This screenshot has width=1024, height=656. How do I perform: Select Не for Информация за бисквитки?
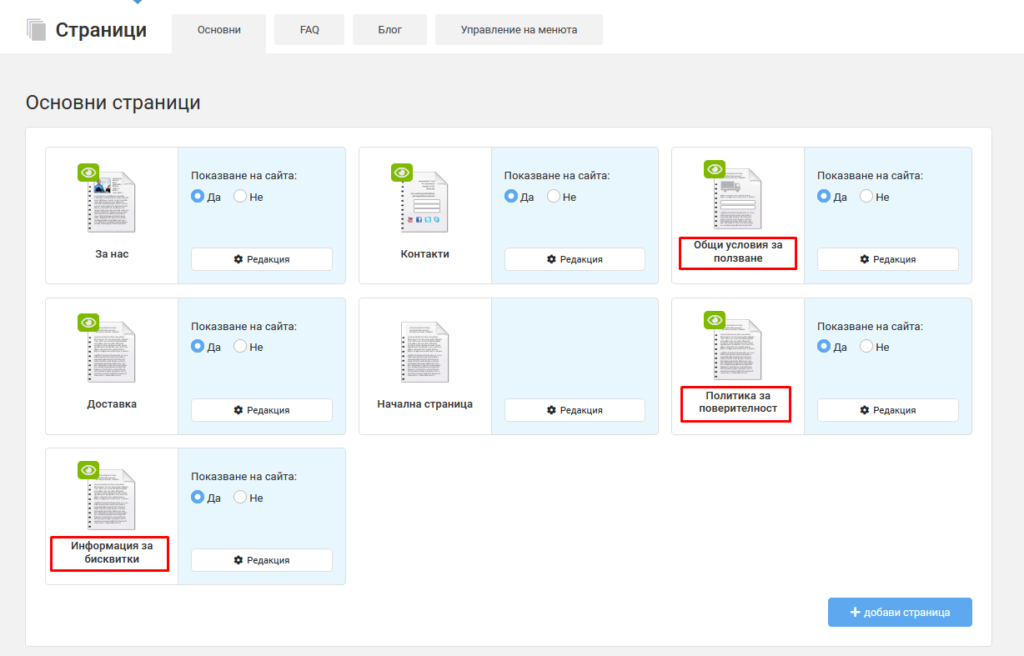point(240,497)
